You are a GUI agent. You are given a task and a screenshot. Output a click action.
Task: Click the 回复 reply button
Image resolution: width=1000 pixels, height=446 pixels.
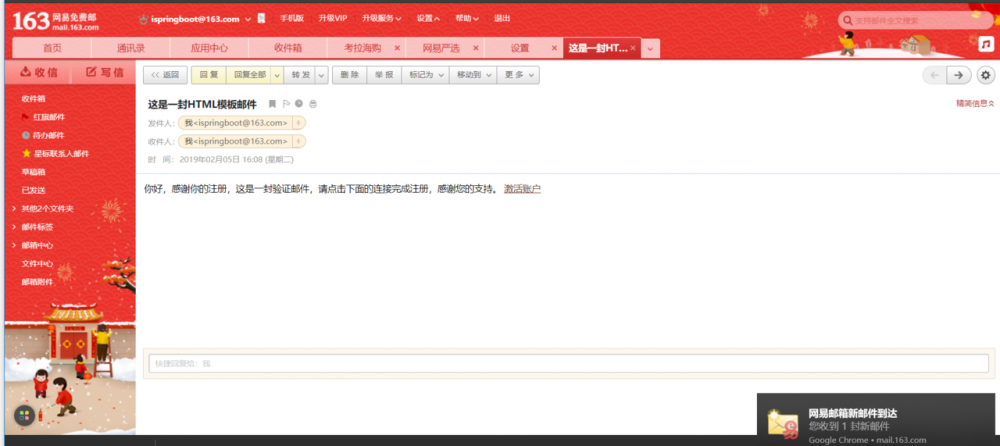[209, 75]
